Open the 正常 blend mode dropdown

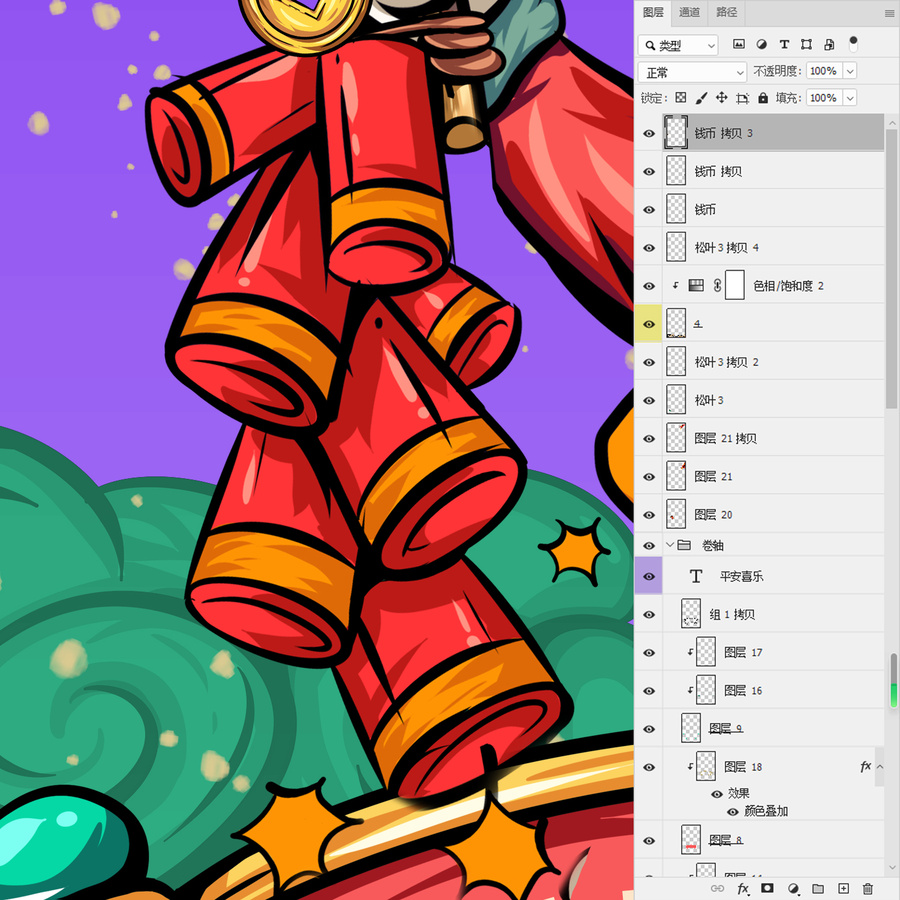pyautogui.click(x=692, y=72)
